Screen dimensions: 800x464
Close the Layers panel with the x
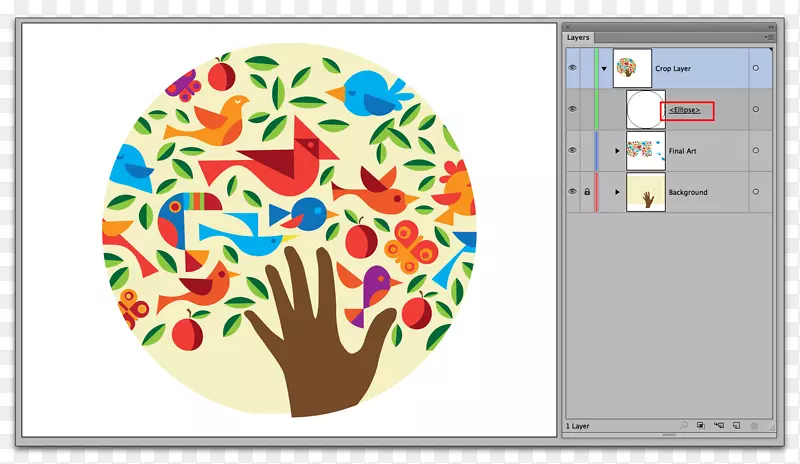567,27
